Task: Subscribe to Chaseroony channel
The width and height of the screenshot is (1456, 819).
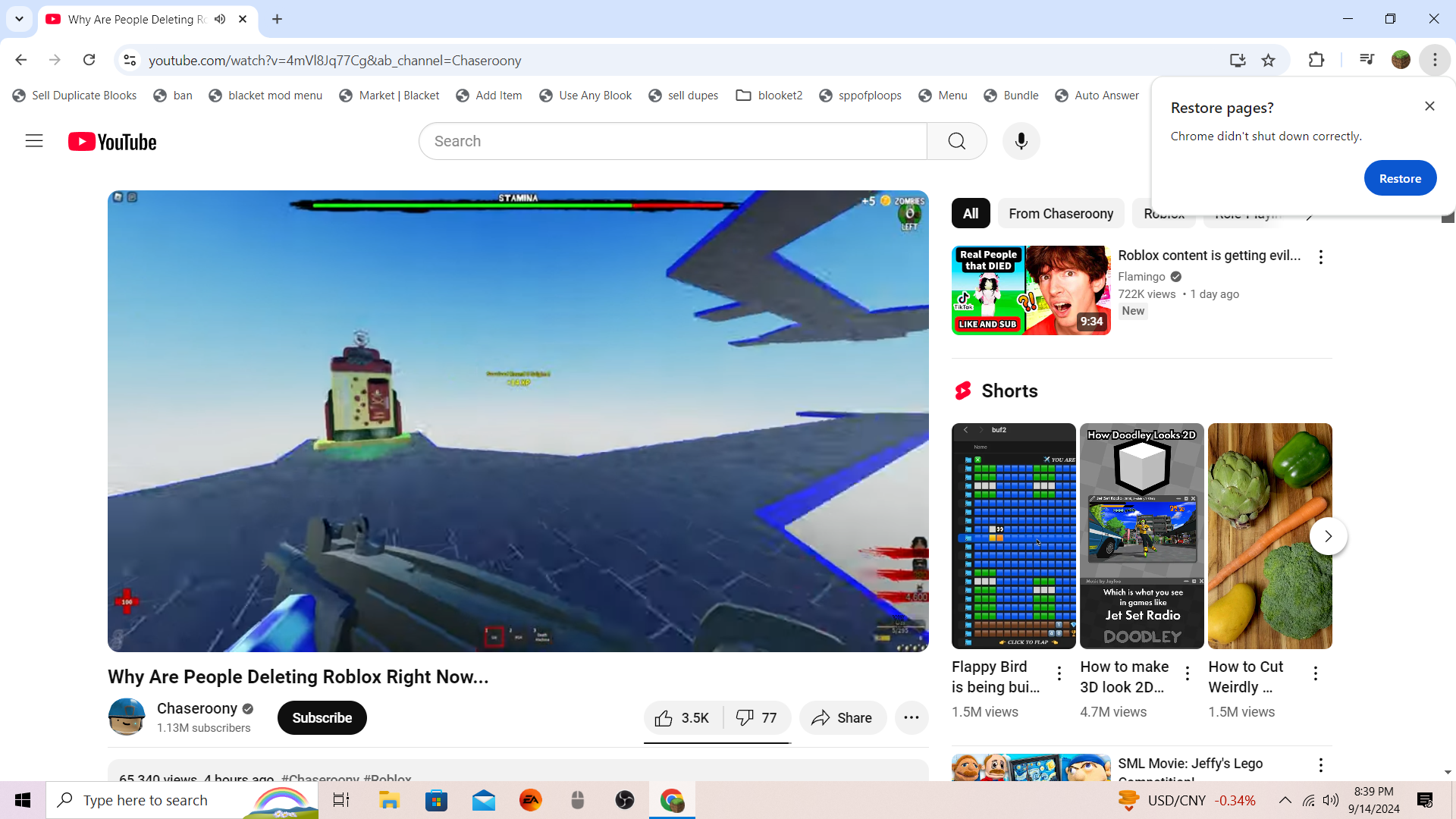Action: (x=322, y=718)
